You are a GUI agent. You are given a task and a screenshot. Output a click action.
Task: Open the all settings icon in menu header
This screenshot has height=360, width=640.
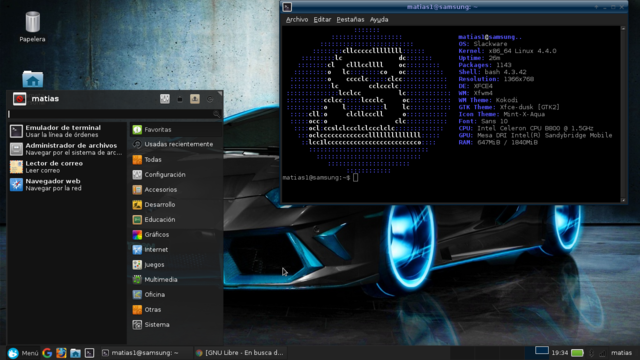click(165, 99)
